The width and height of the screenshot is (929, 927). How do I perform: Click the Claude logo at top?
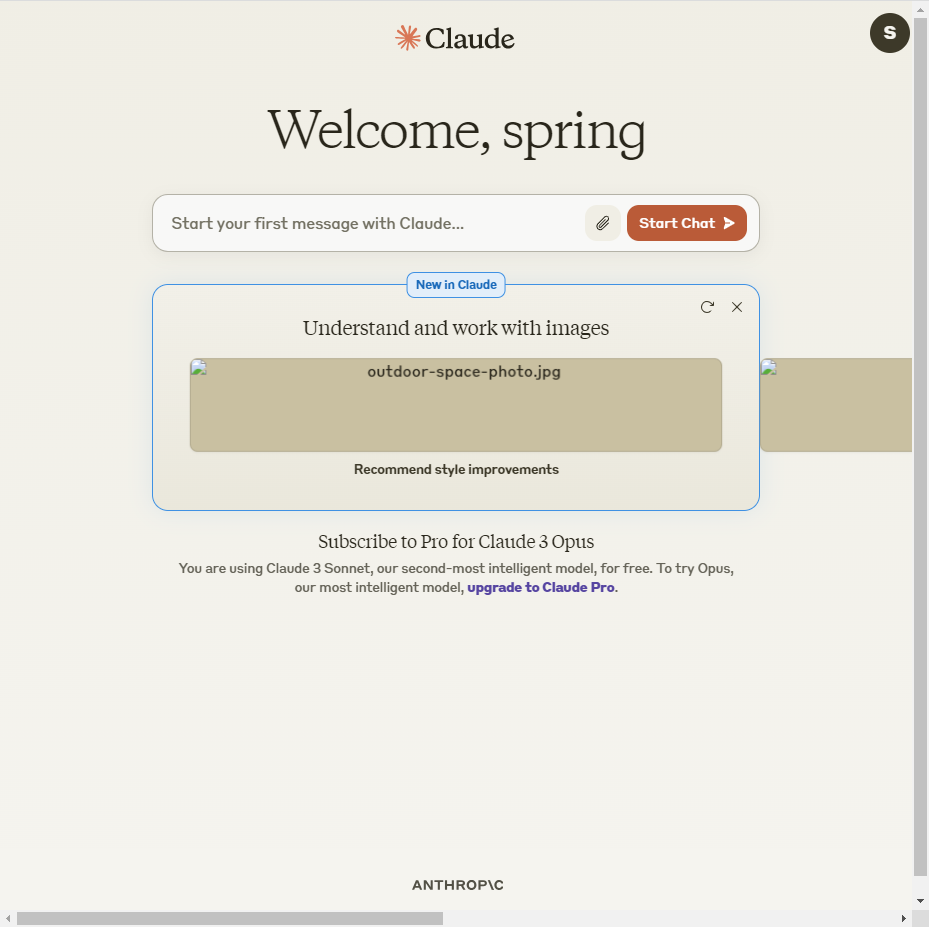455,39
